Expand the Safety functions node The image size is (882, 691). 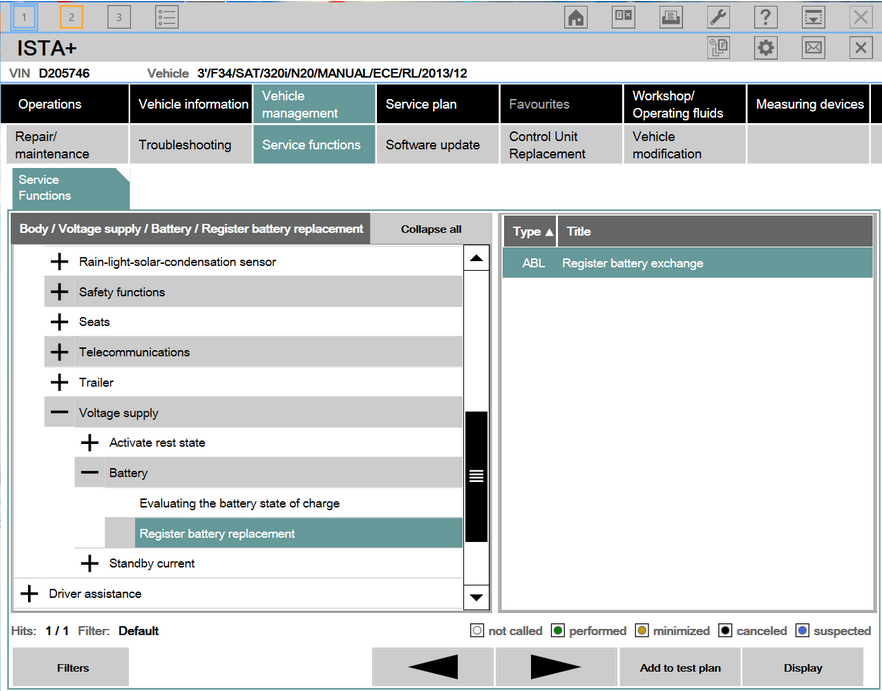60,292
